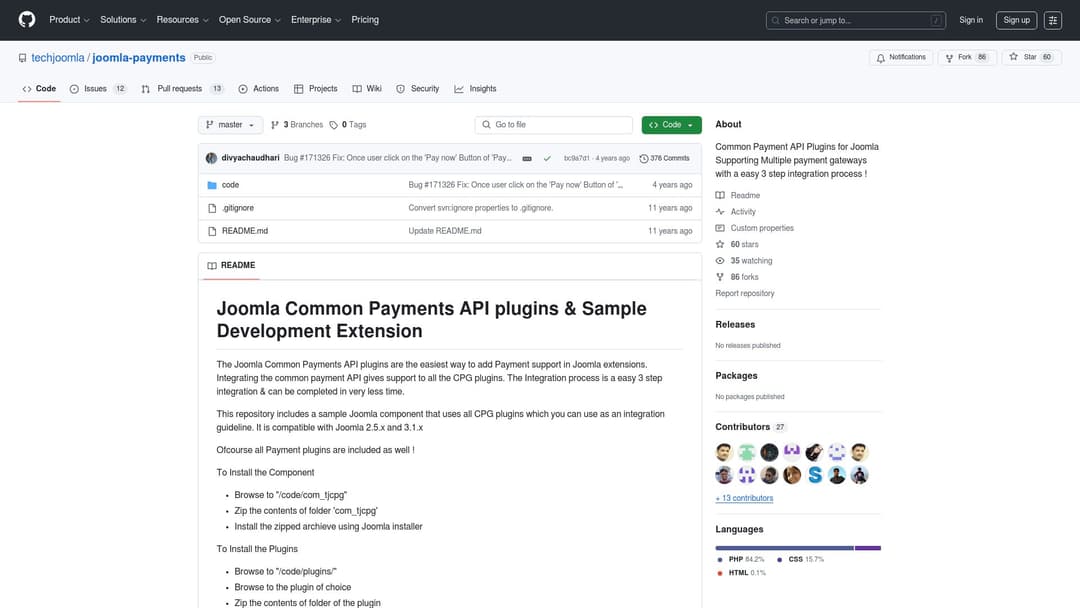Expand the commit message ellipsis button

coord(527,158)
